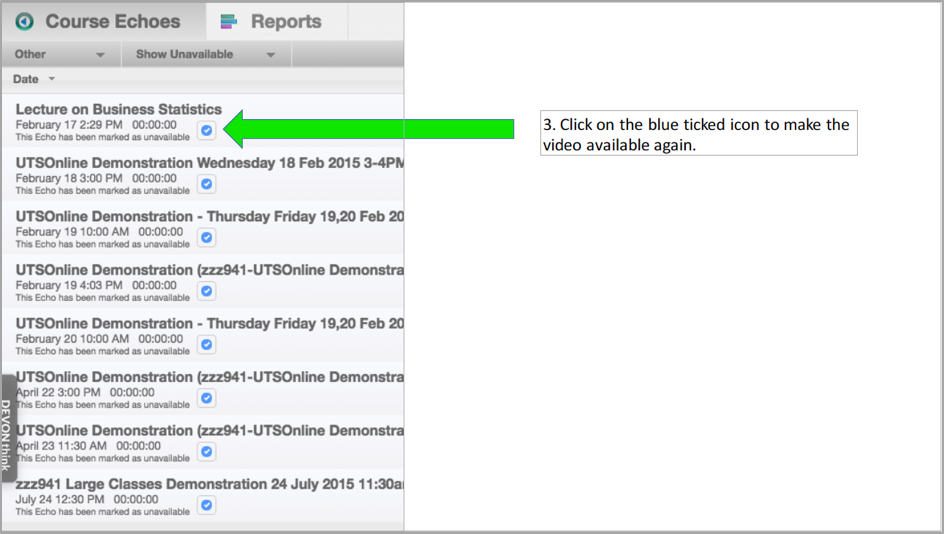Viewport: 944px width, 534px height.
Task: Switch to the Reports tab
Action: pos(285,21)
